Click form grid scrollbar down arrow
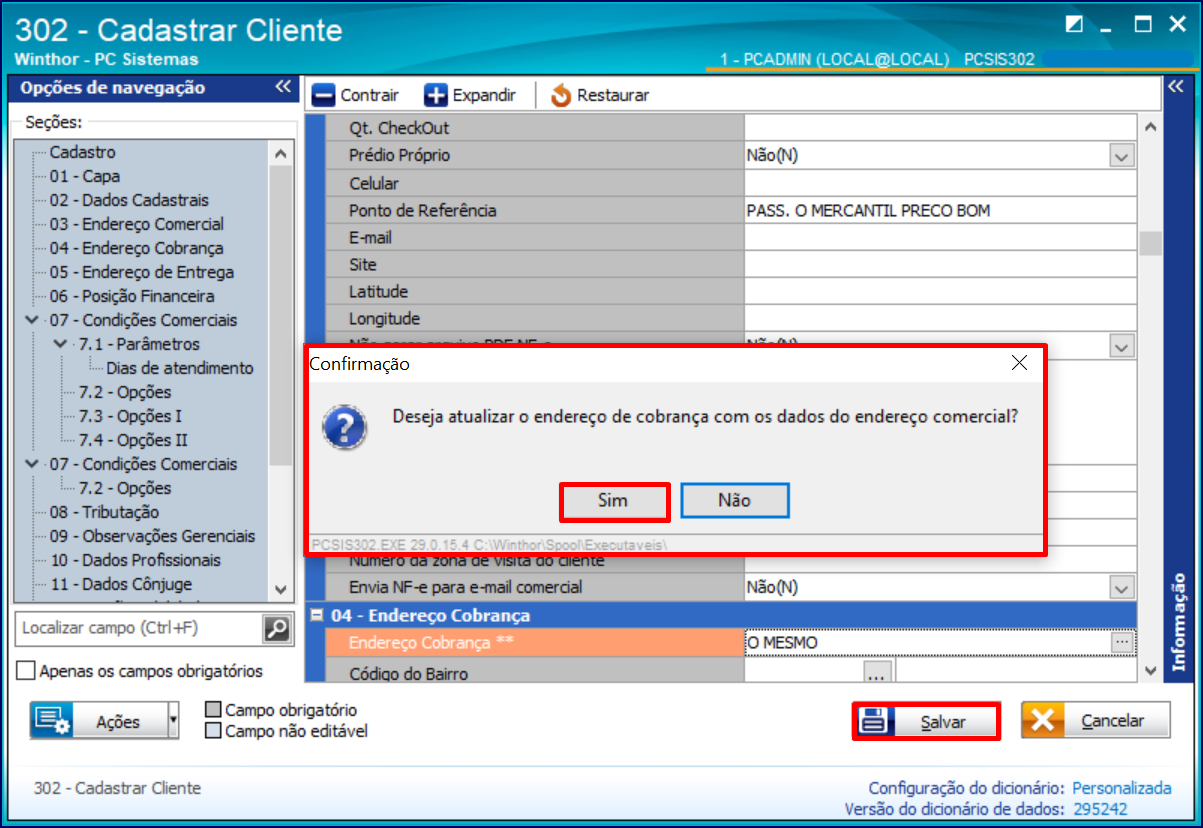Image resolution: width=1203 pixels, height=828 pixels. 1150,671
